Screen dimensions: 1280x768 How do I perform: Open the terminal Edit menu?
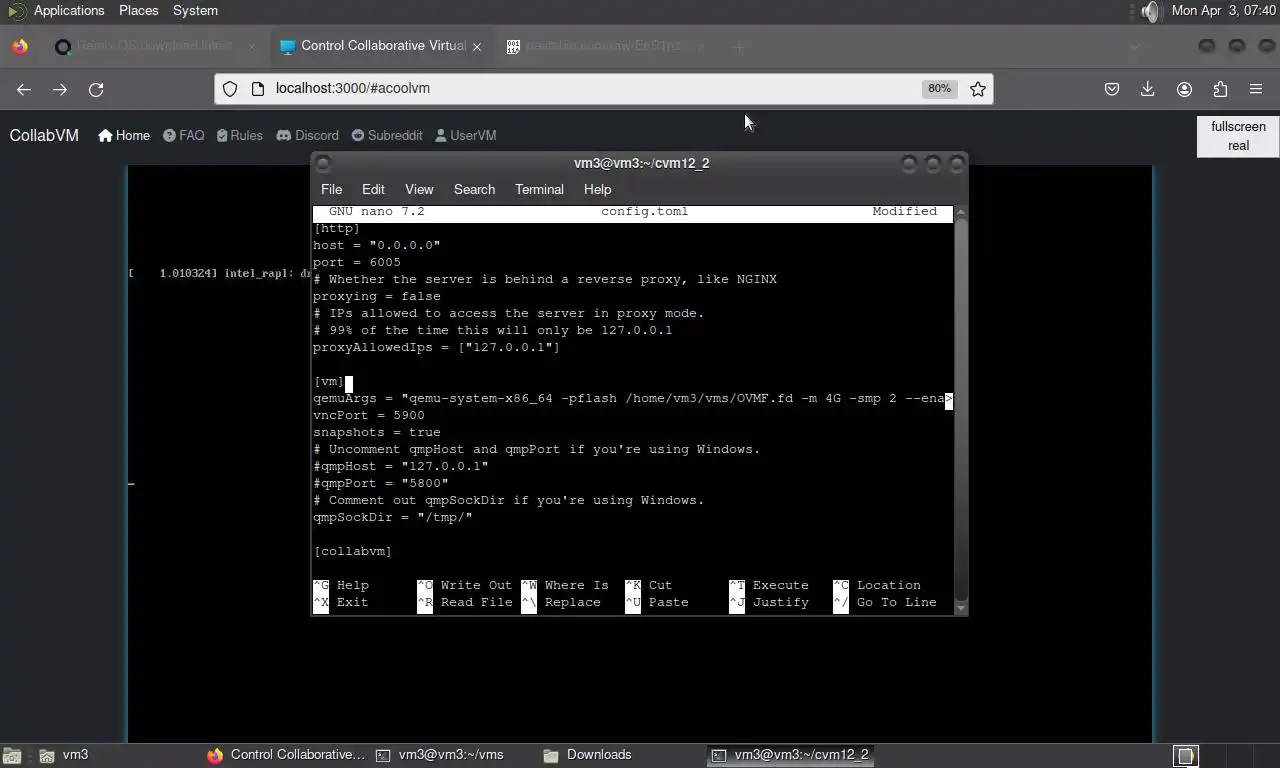(373, 189)
